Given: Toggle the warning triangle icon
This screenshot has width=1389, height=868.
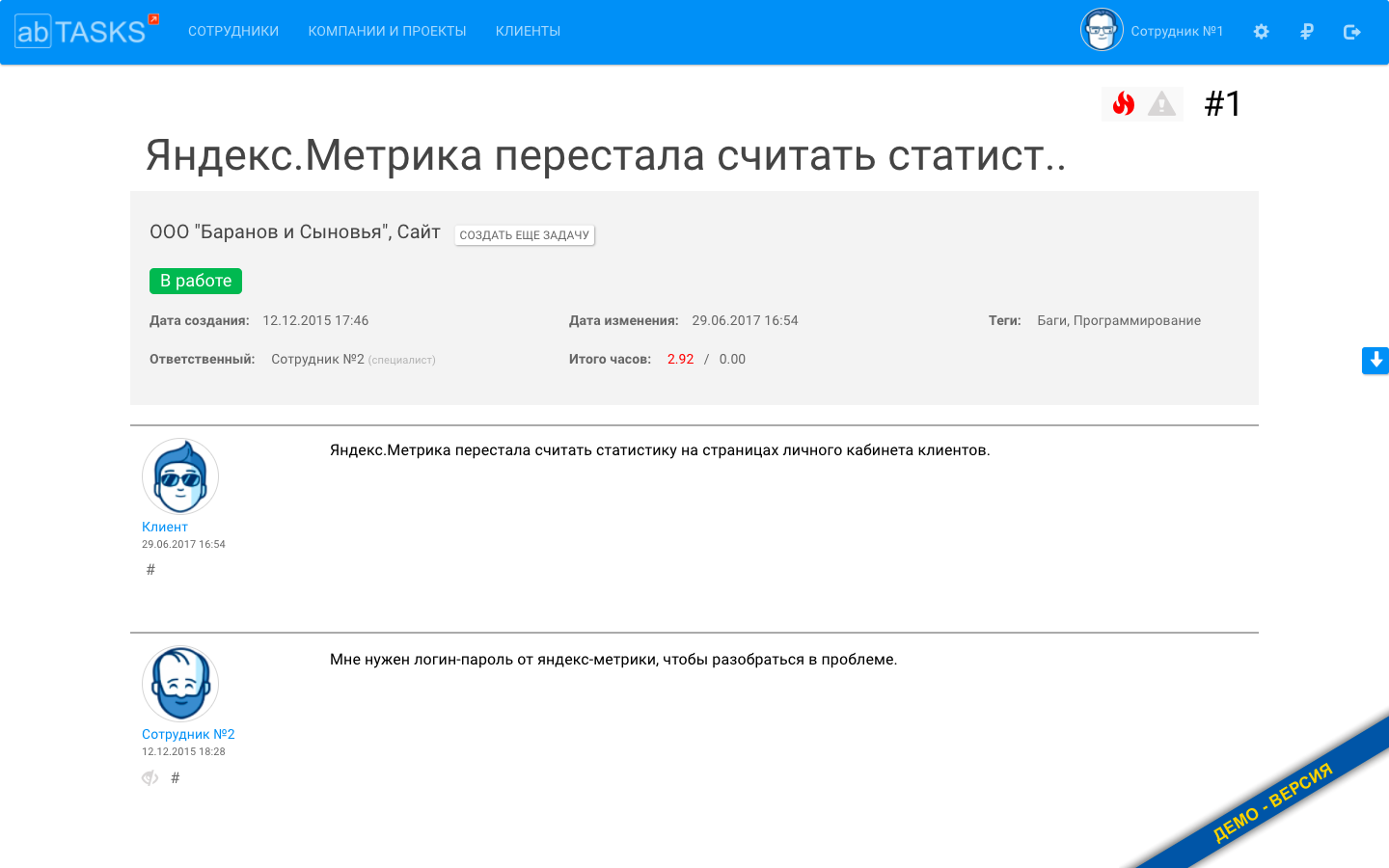Looking at the screenshot, I should coord(1162,103).
